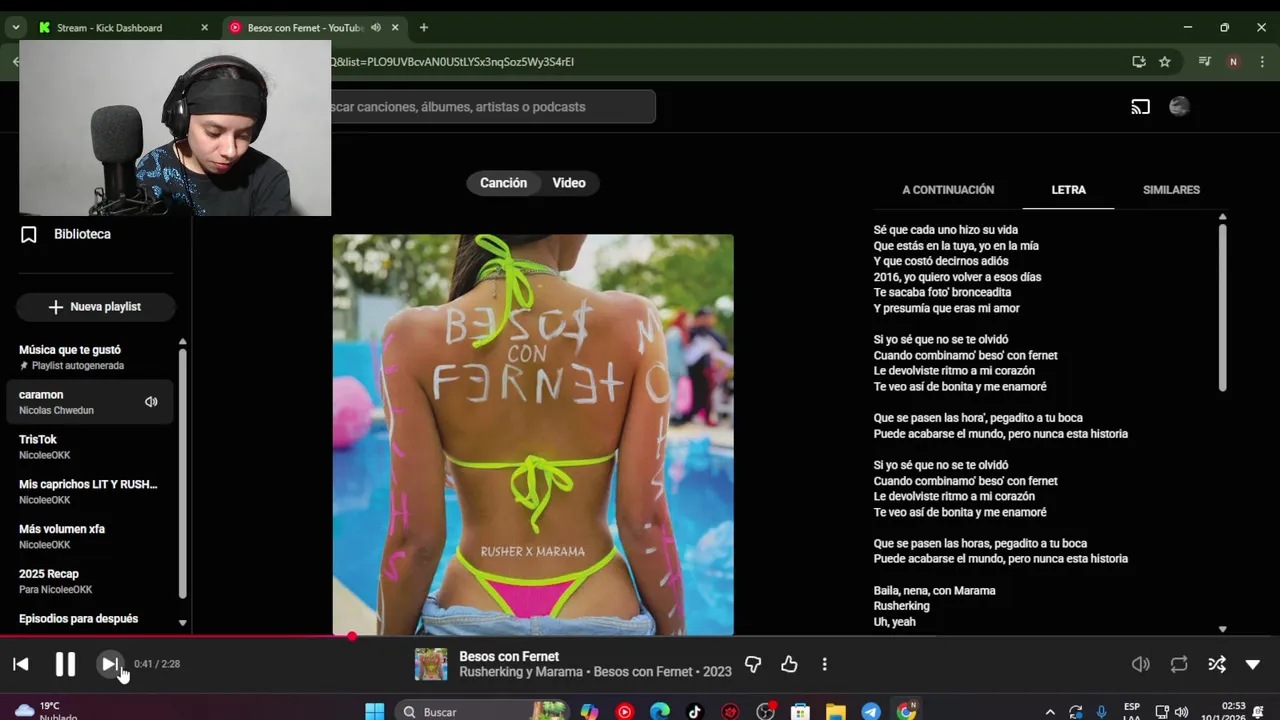Image resolution: width=1280 pixels, height=720 pixels.
Task: Click the lyrics panel scroll down arrow
Action: (x=1222, y=629)
